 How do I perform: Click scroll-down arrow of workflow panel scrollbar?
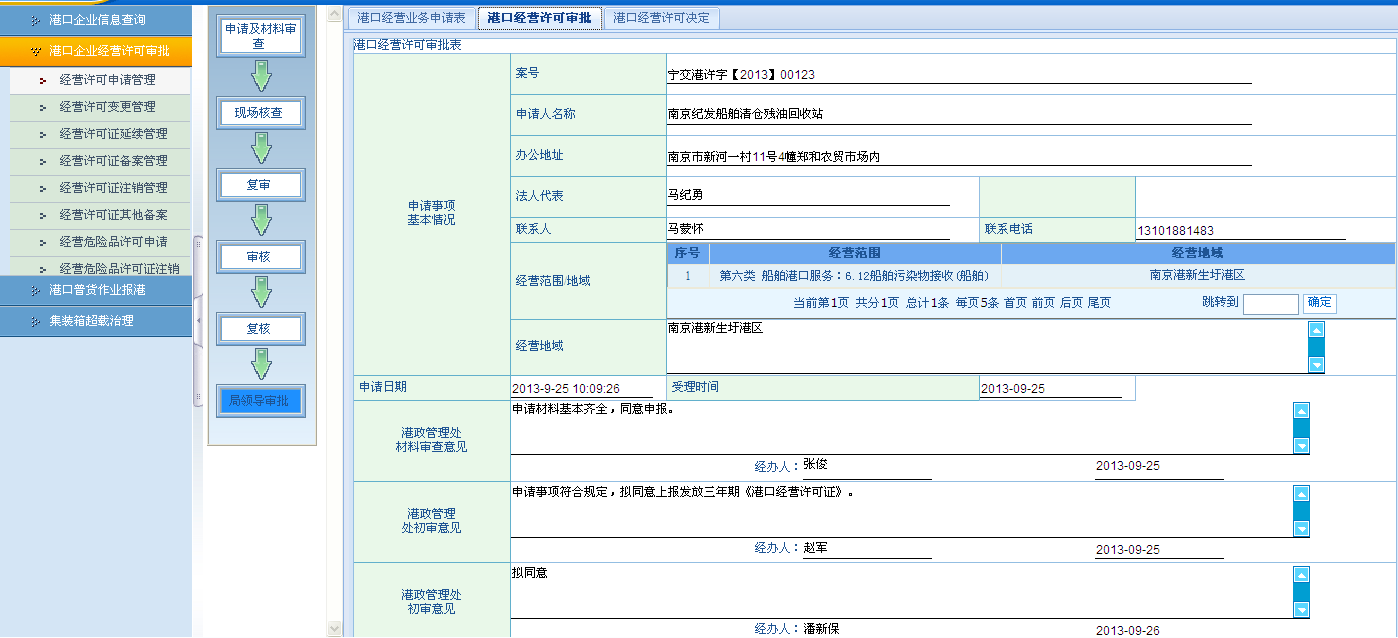click(334, 628)
